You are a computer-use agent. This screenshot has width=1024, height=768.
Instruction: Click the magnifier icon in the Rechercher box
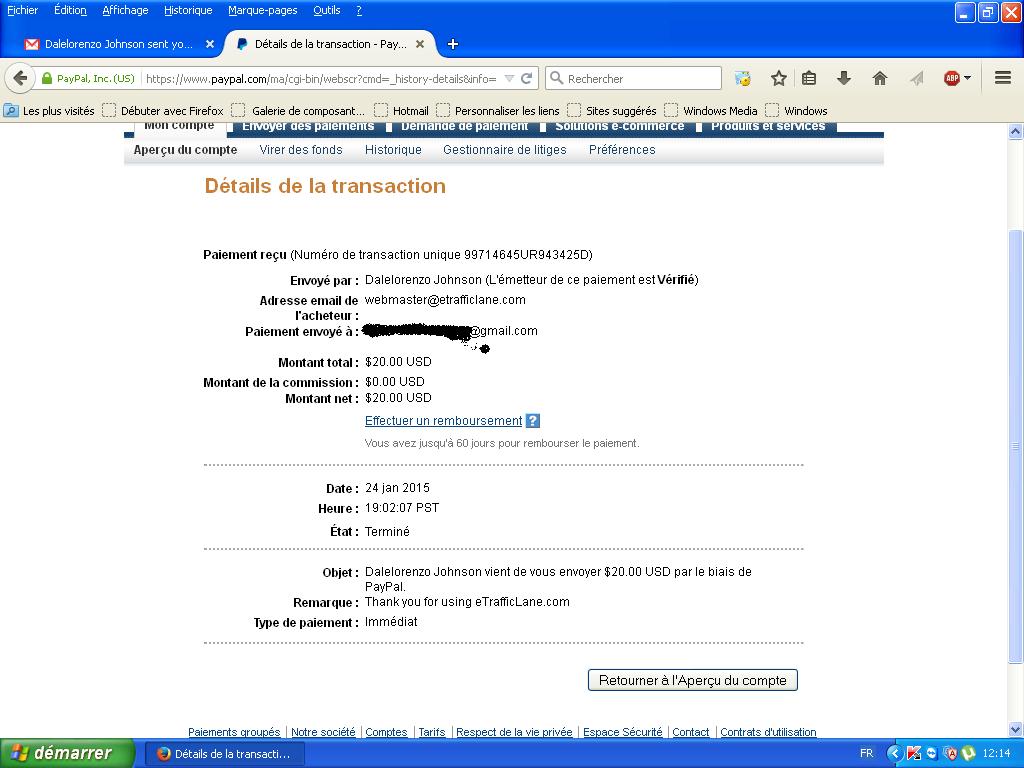tap(556, 78)
